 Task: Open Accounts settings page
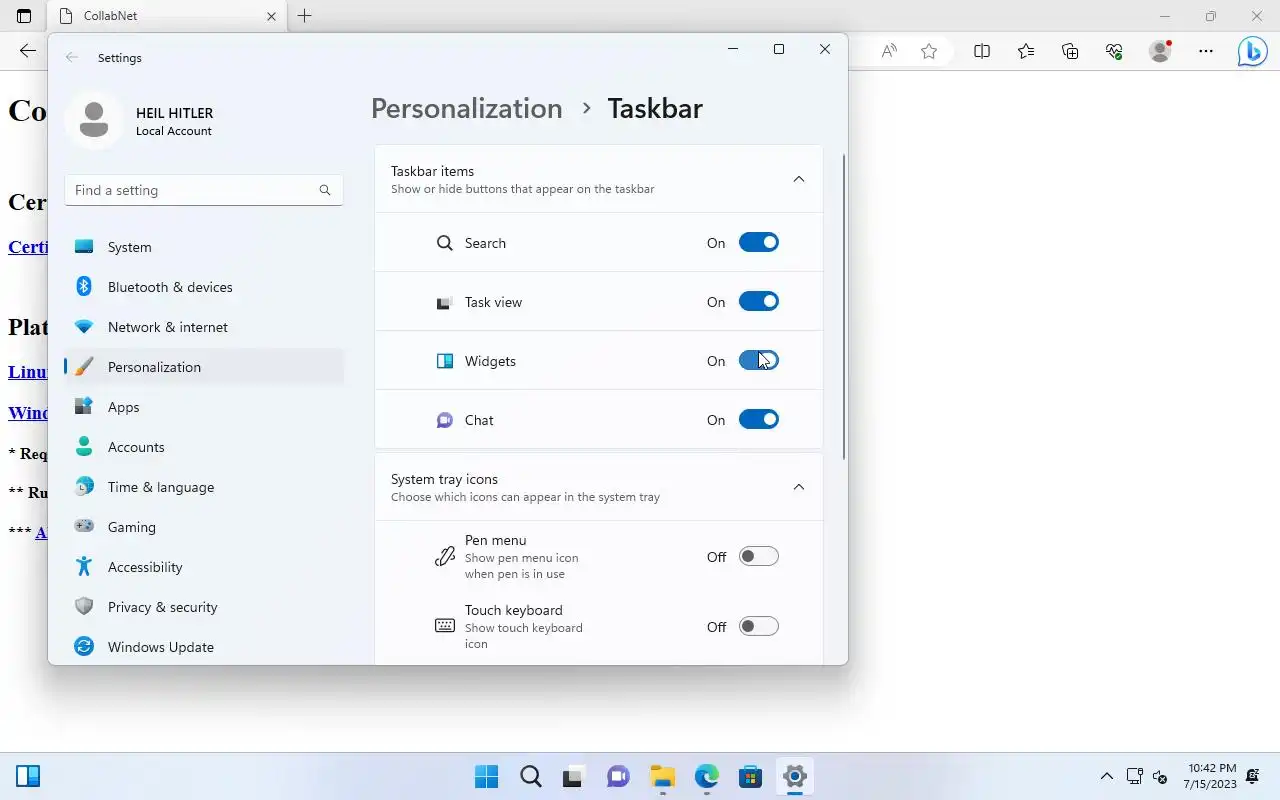tap(204, 447)
